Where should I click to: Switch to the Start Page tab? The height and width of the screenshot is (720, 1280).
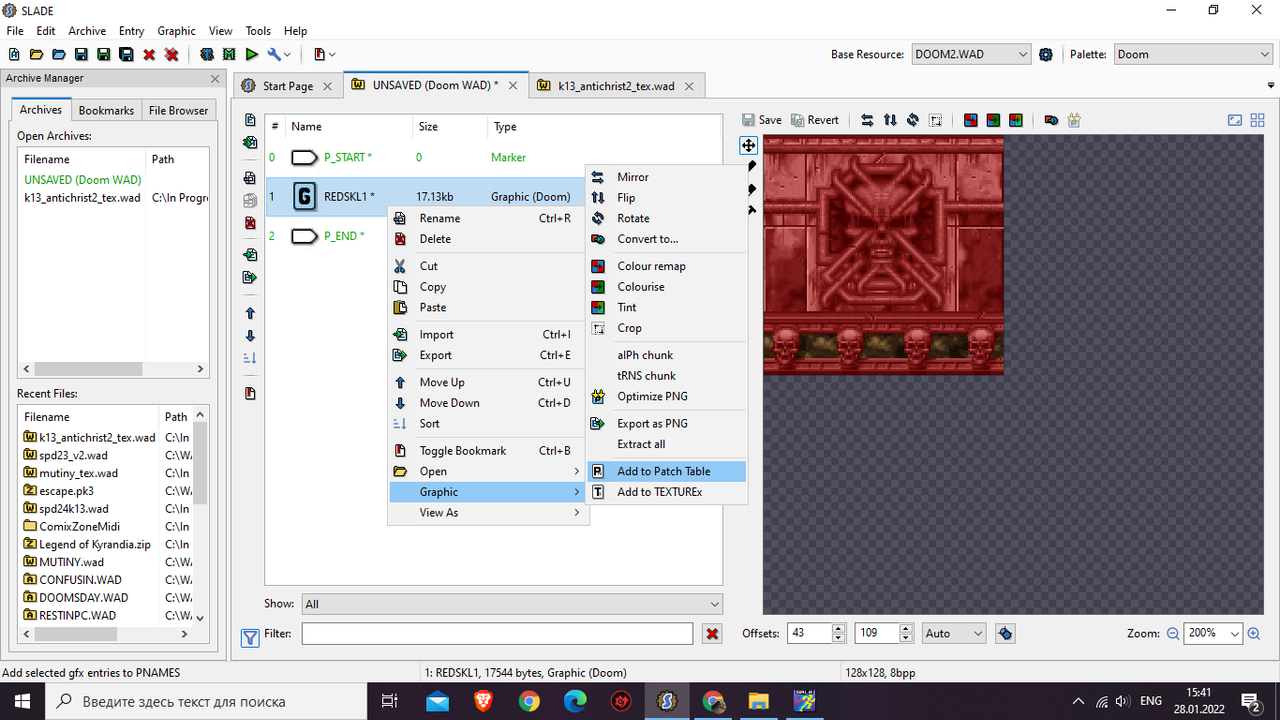(288, 86)
